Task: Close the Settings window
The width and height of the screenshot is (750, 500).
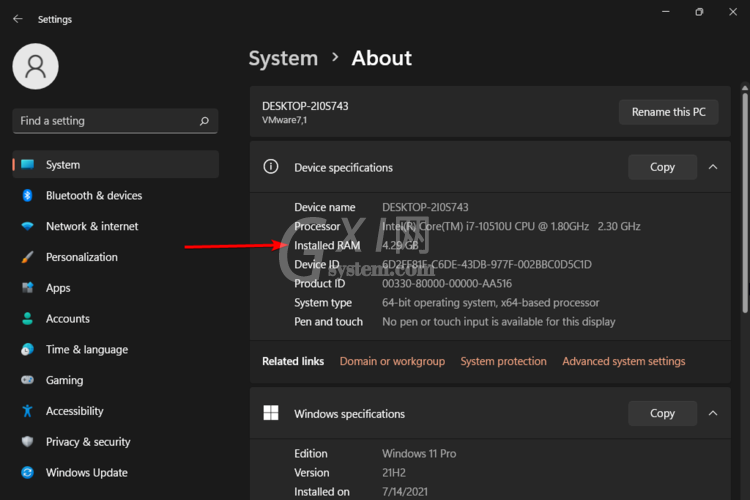Action: (733, 11)
